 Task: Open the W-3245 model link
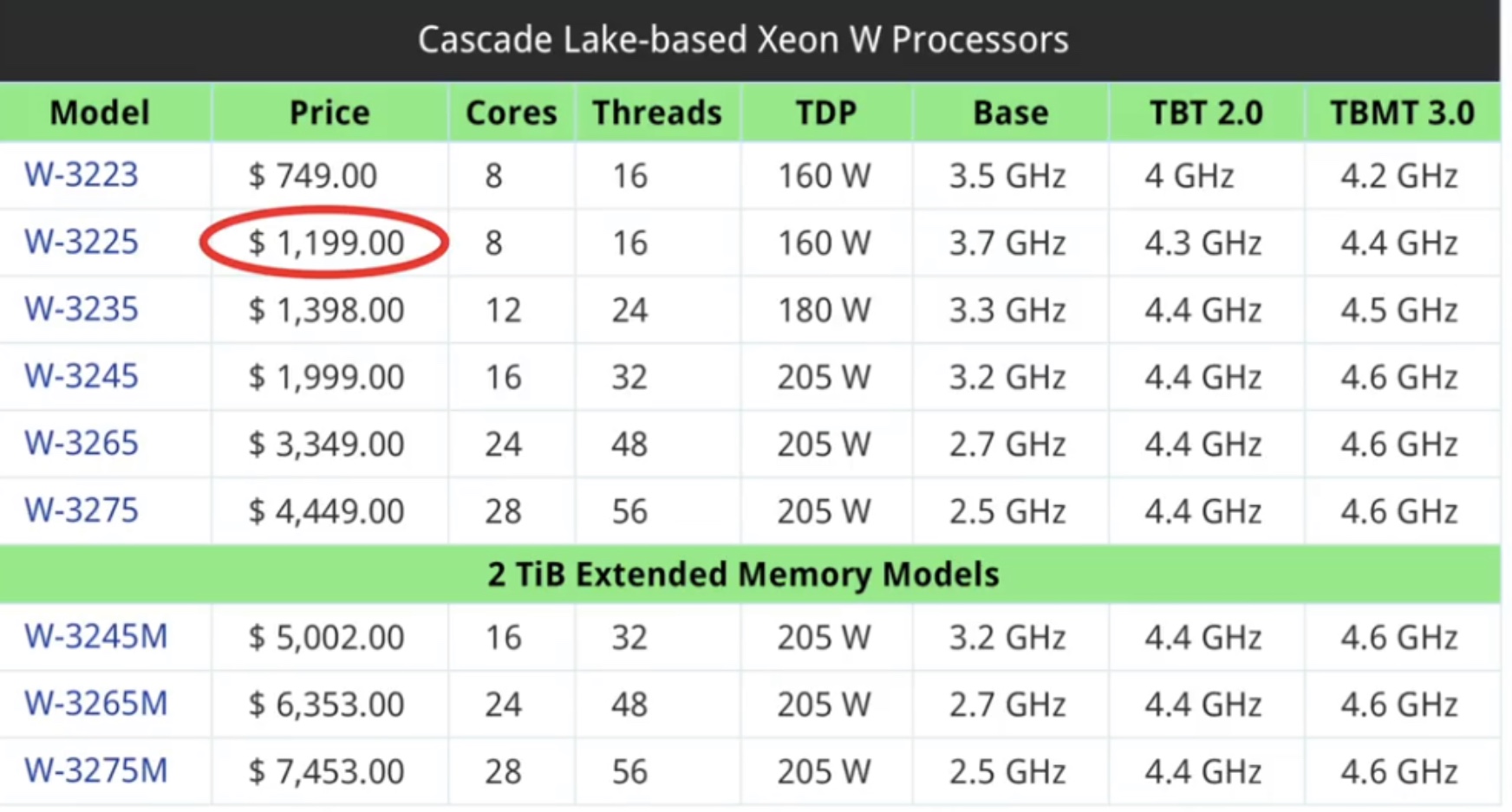click(x=81, y=376)
